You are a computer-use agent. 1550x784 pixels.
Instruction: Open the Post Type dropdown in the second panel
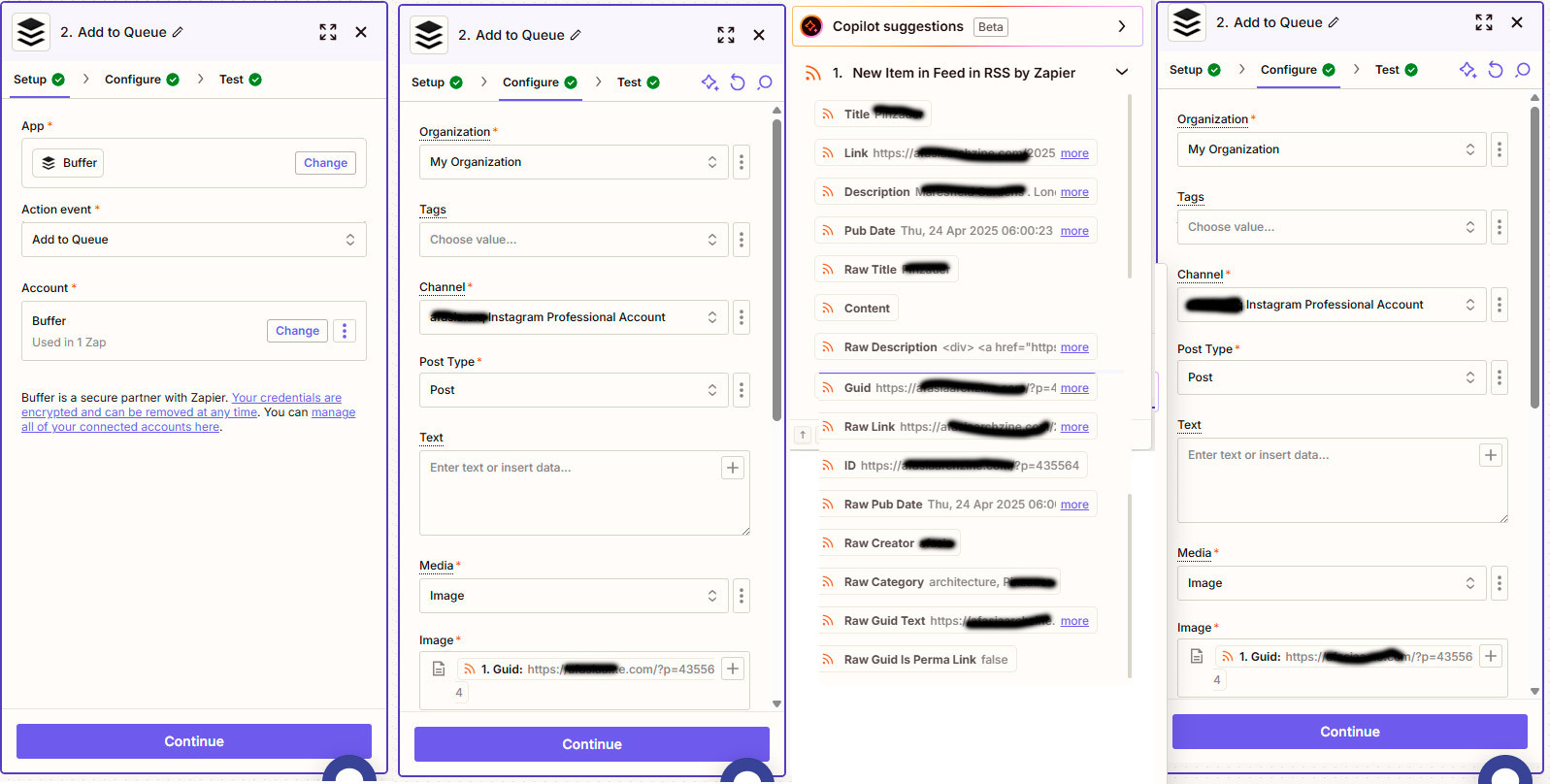pos(574,390)
